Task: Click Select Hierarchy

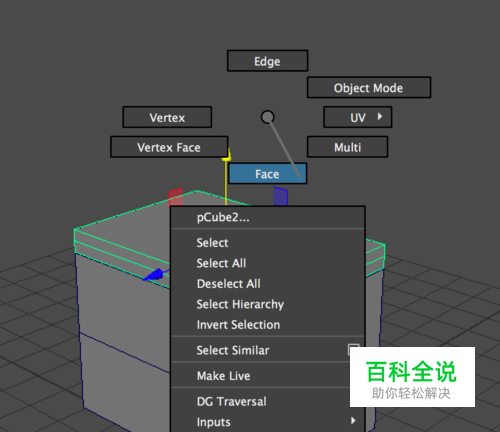Action: click(x=268, y=304)
